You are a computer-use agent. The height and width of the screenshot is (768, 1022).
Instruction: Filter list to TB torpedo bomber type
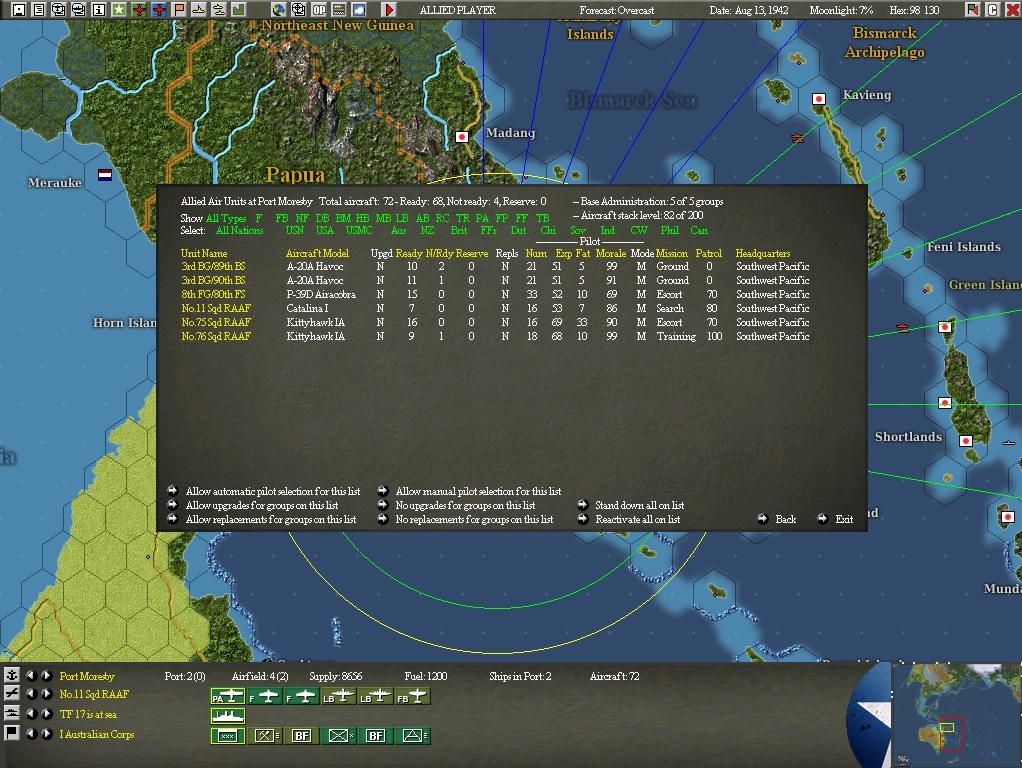tap(542, 218)
